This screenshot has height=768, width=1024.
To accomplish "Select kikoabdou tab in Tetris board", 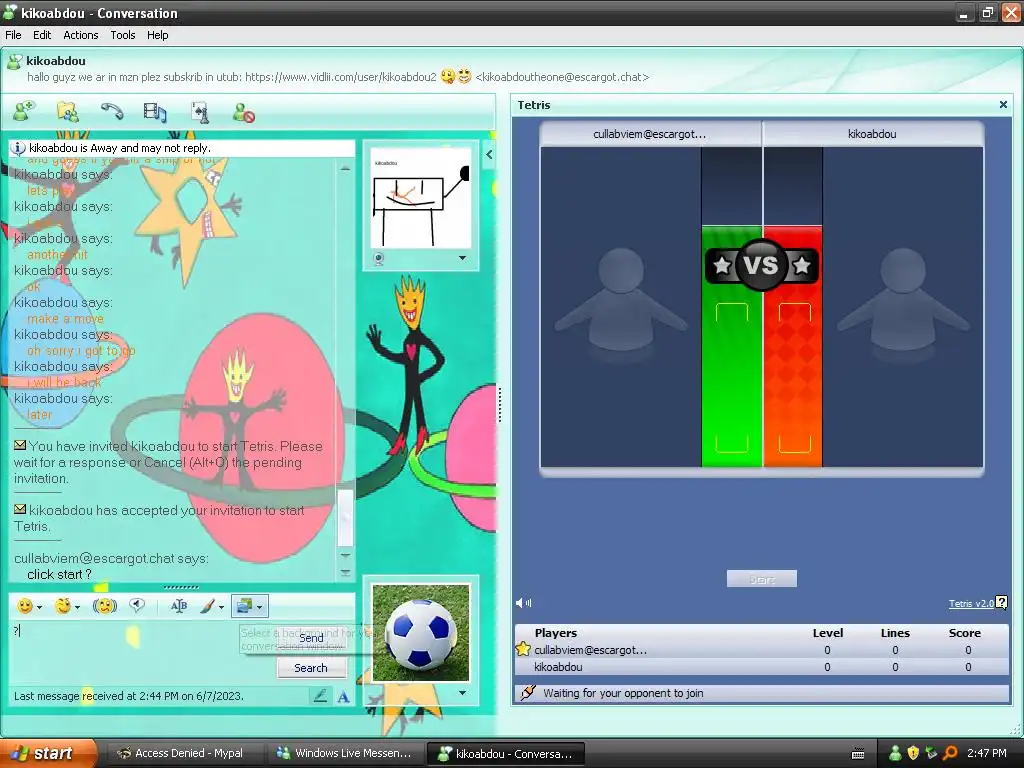I will pyautogui.click(x=872, y=134).
